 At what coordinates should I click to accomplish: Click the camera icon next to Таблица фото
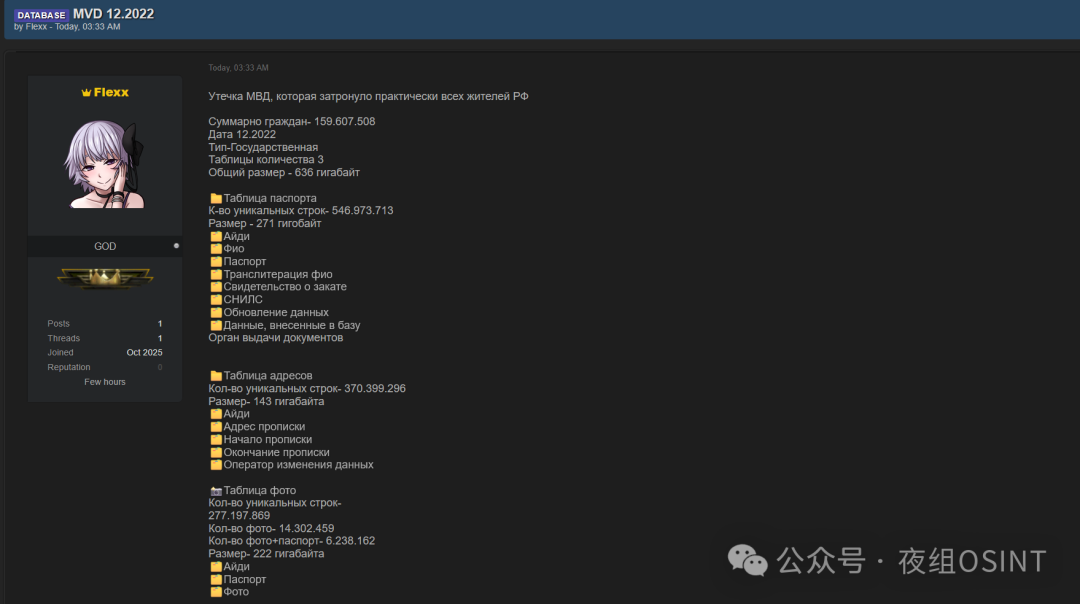(x=215, y=491)
